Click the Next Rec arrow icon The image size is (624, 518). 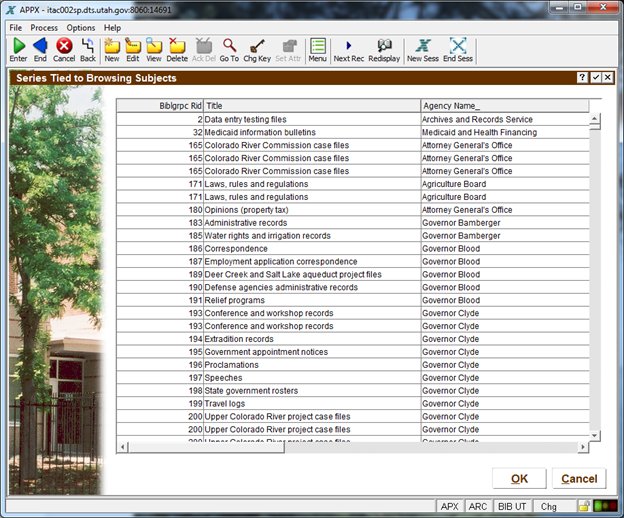pos(349,46)
